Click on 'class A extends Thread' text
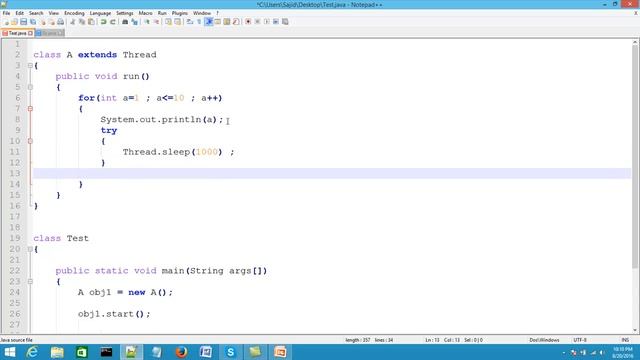The image size is (640, 360). (95, 55)
